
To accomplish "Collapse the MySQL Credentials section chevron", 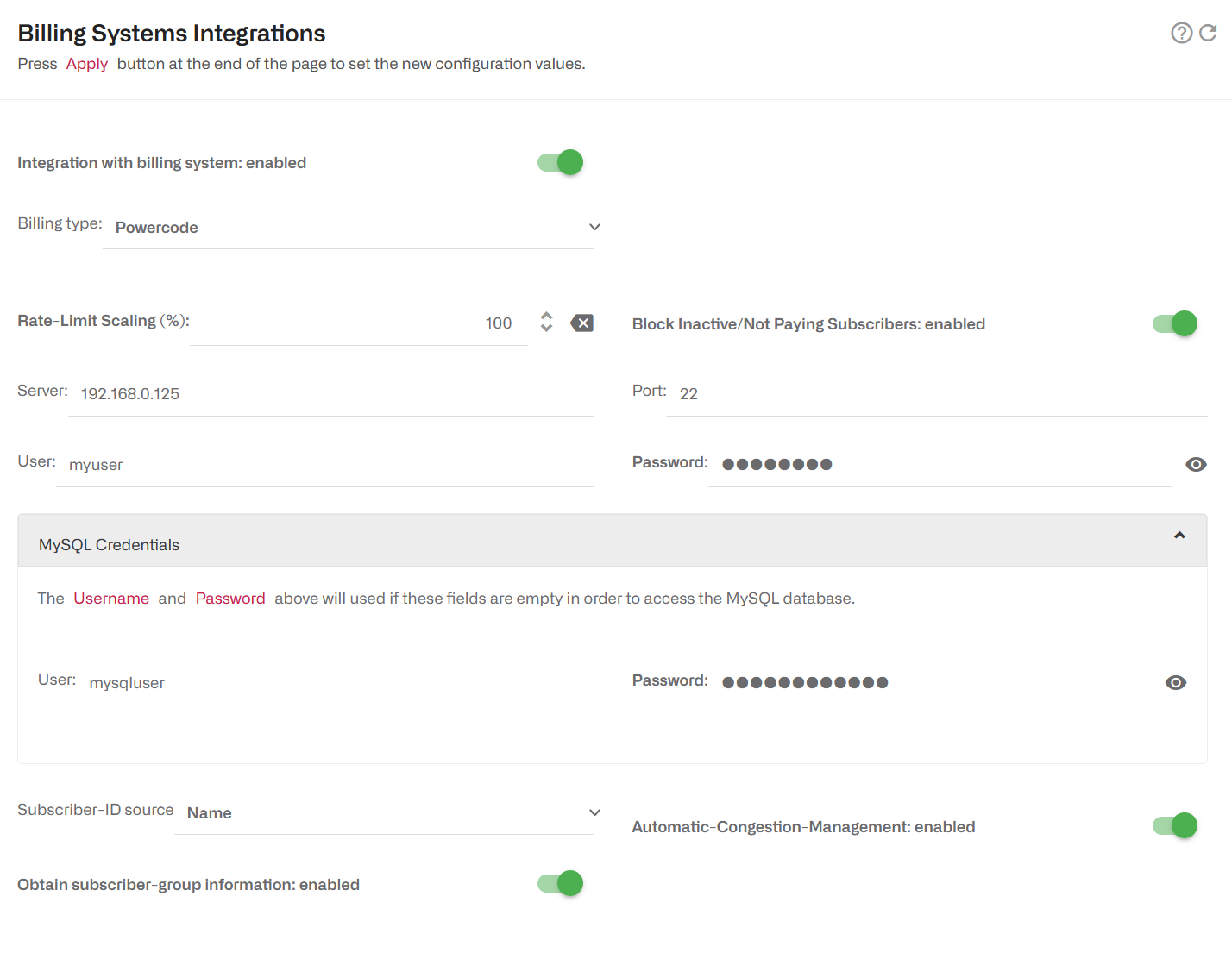I will 1179,535.
